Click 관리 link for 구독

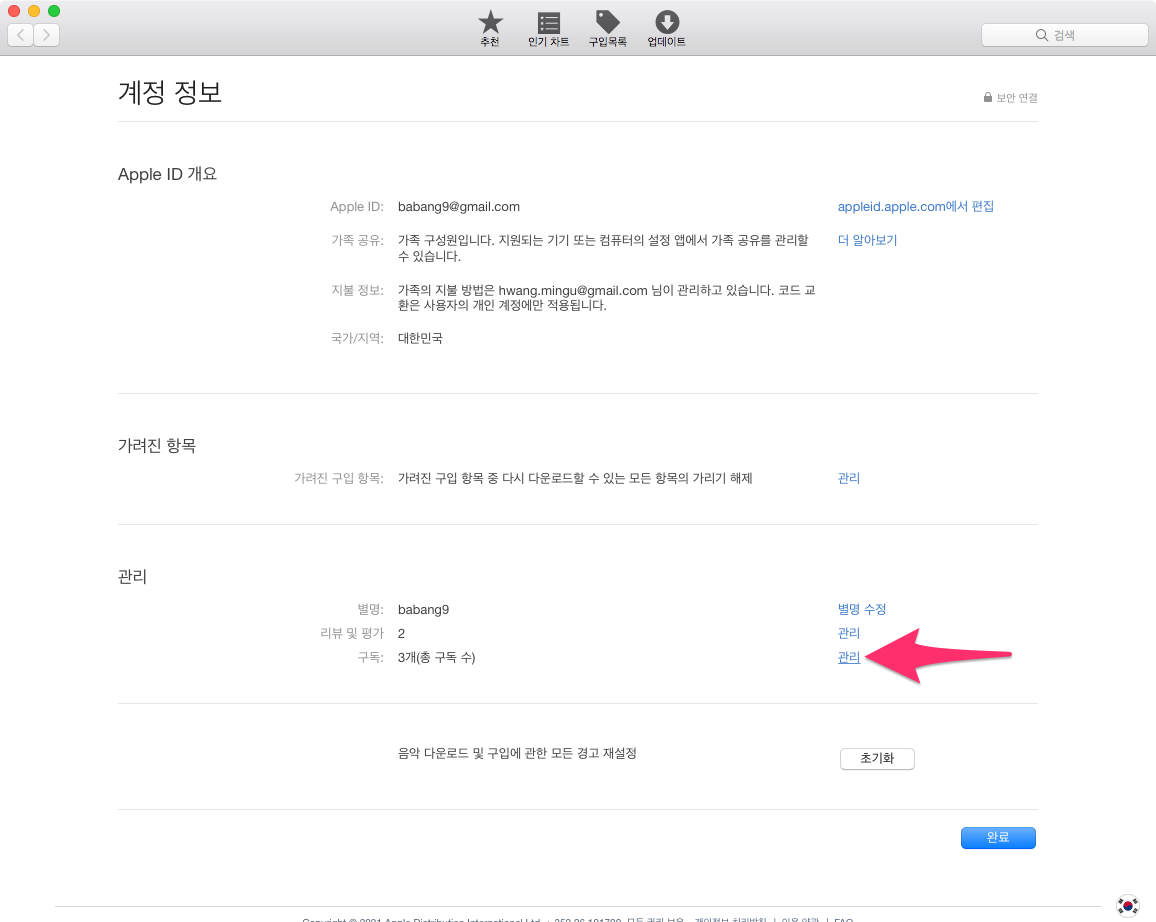coord(849,657)
